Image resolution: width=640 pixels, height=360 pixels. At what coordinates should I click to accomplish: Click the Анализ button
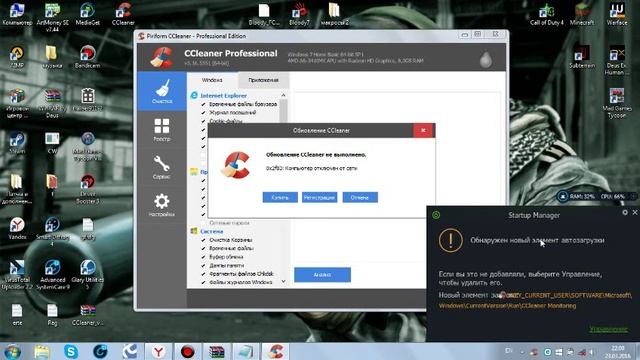click(x=322, y=275)
